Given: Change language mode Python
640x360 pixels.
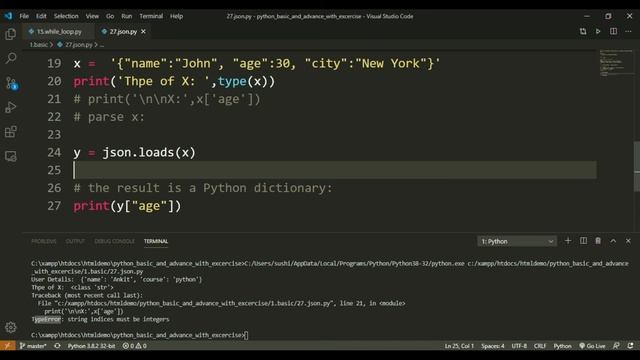Looking at the screenshot, I should tap(562, 346).
